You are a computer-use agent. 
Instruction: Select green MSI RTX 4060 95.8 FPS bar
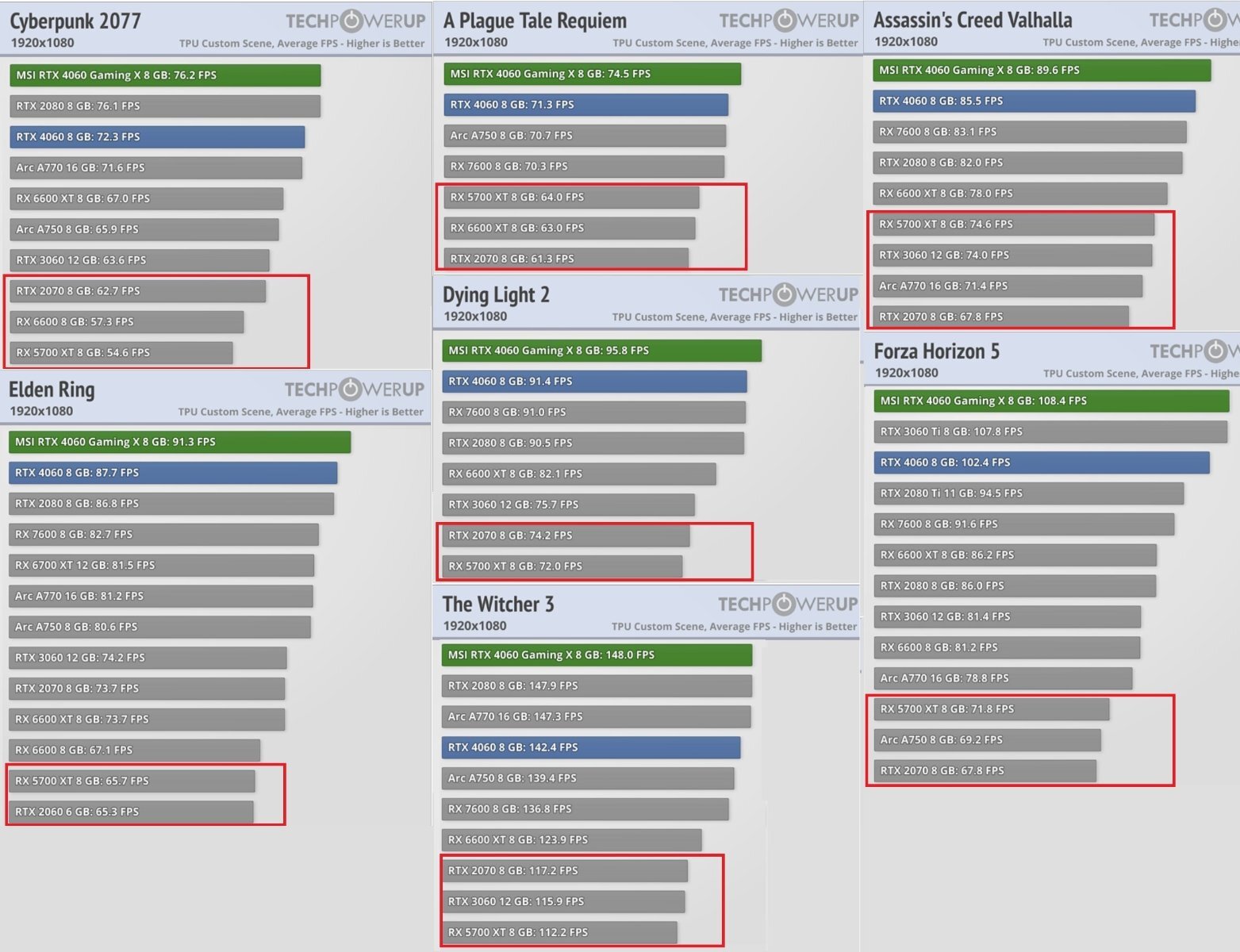click(x=602, y=351)
